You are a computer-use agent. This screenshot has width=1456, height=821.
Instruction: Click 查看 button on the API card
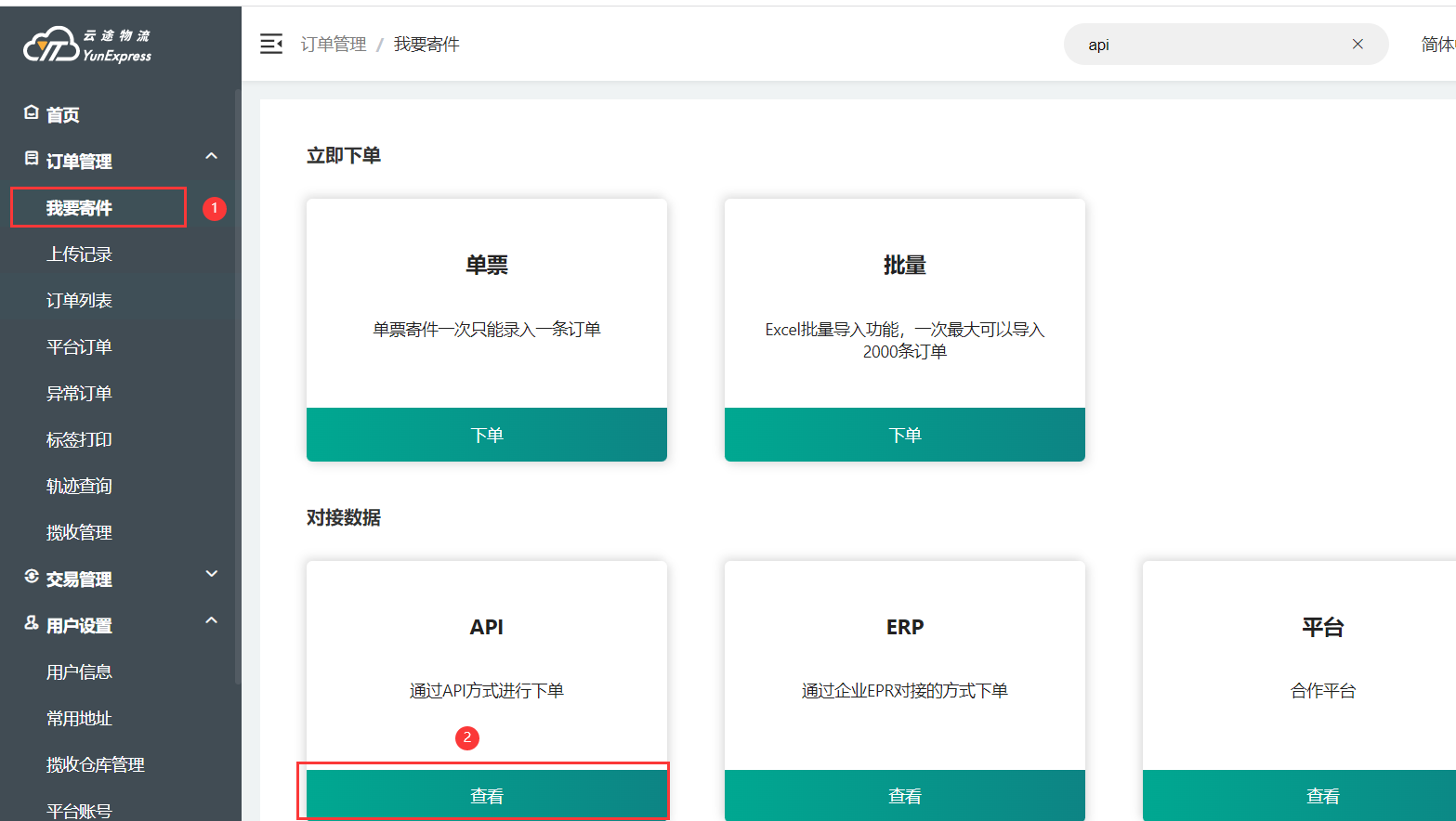pyautogui.click(x=487, y=795)
